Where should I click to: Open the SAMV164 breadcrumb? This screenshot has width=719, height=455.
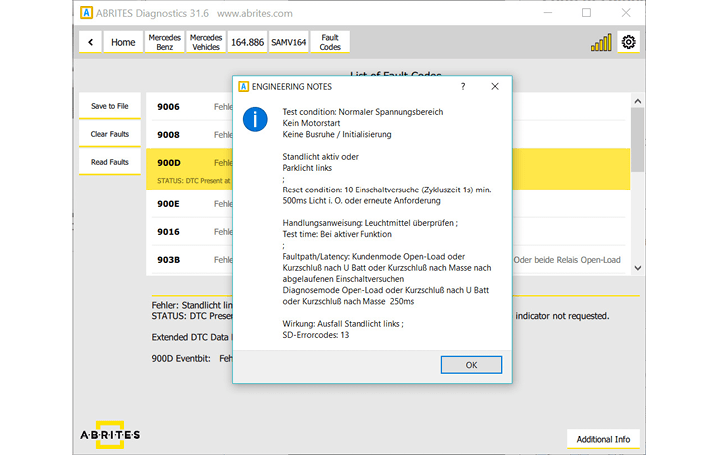(288, 42)
